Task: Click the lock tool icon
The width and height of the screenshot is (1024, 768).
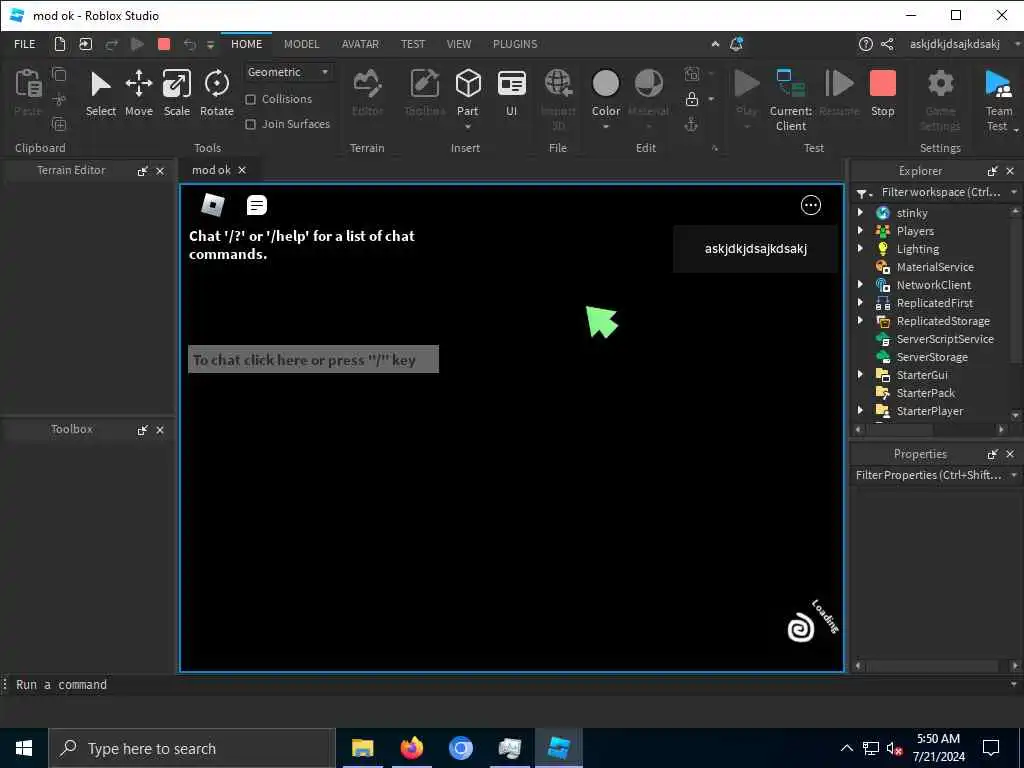Action: coord(692,99)
